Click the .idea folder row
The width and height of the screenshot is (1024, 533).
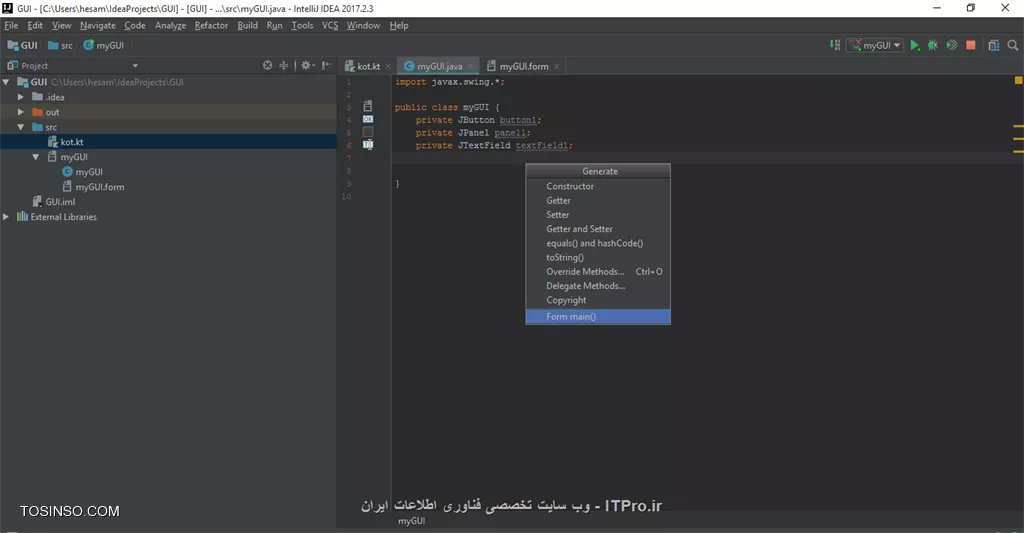tap(168, 97)
